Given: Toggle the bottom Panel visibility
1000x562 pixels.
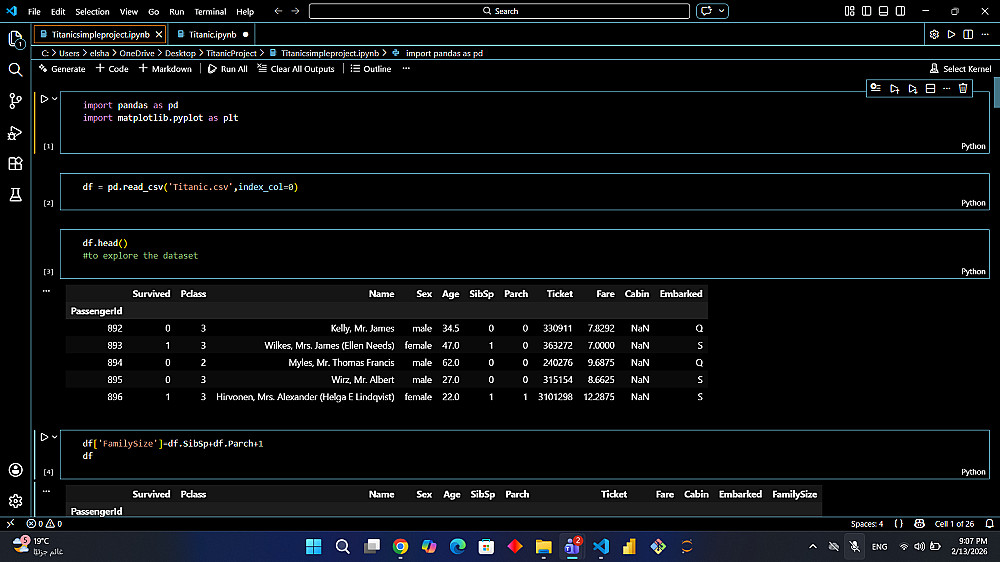Looking at the screenshot, I should (883, 11).
